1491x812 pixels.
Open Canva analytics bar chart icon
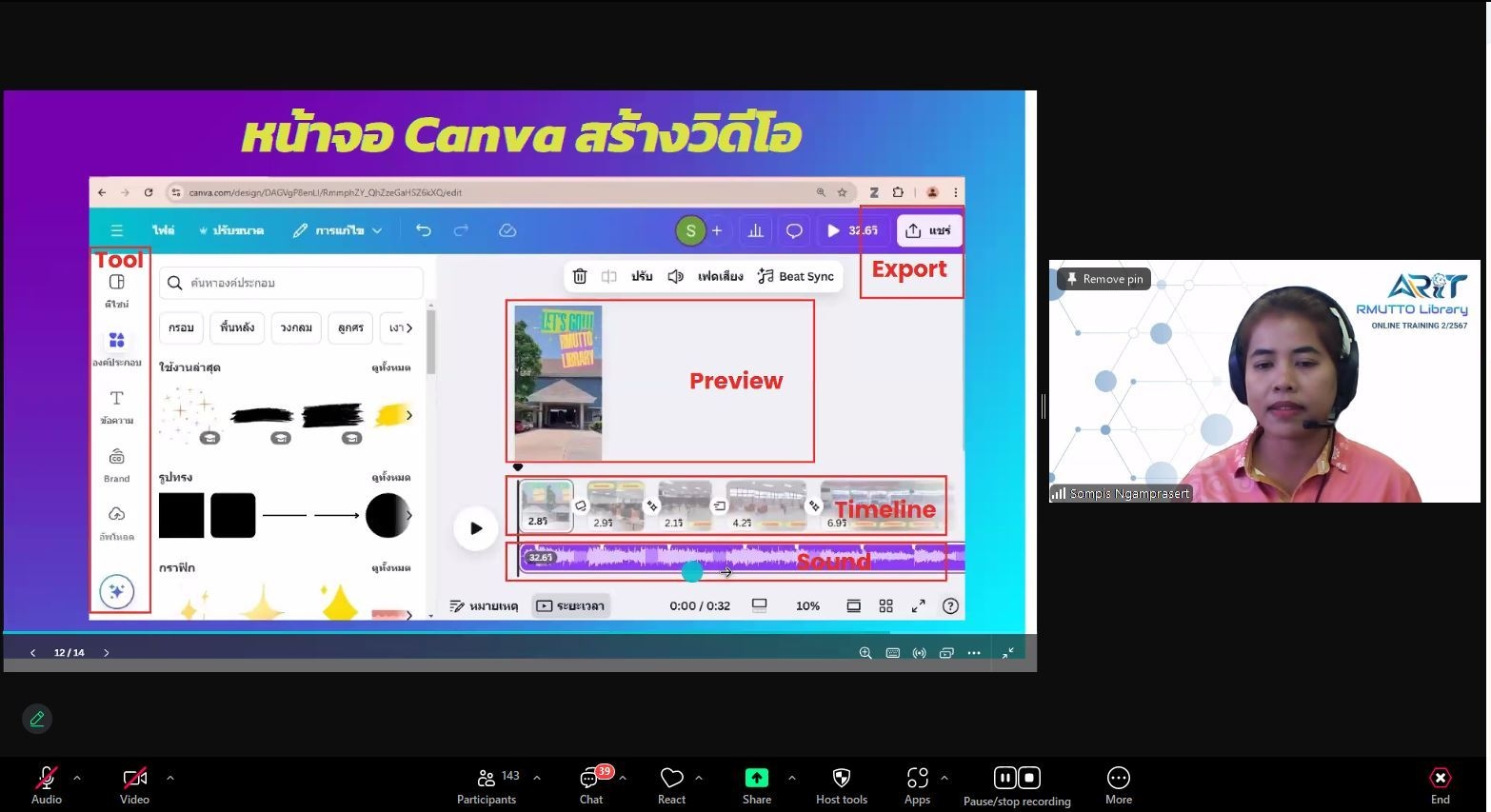tap(755, 230)
